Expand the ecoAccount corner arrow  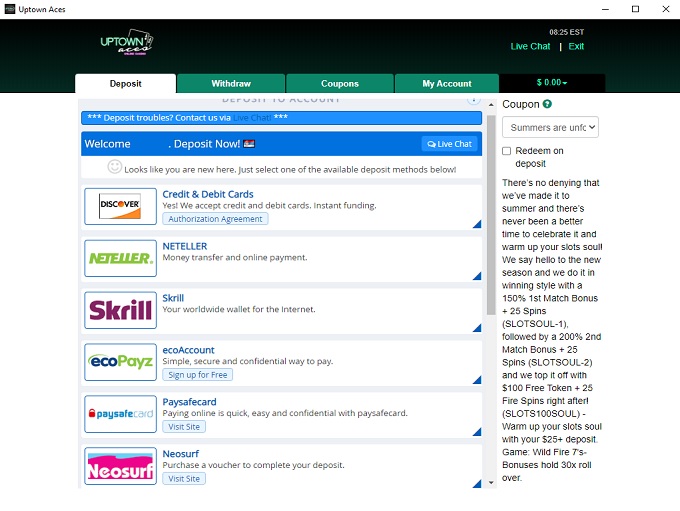[477, 380]
